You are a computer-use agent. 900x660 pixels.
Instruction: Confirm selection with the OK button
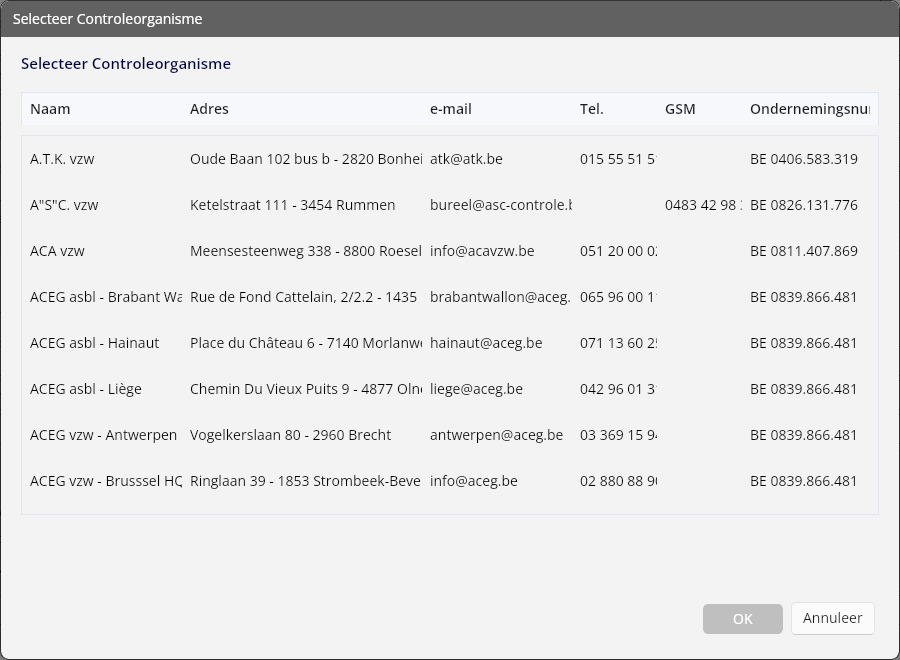742,619
